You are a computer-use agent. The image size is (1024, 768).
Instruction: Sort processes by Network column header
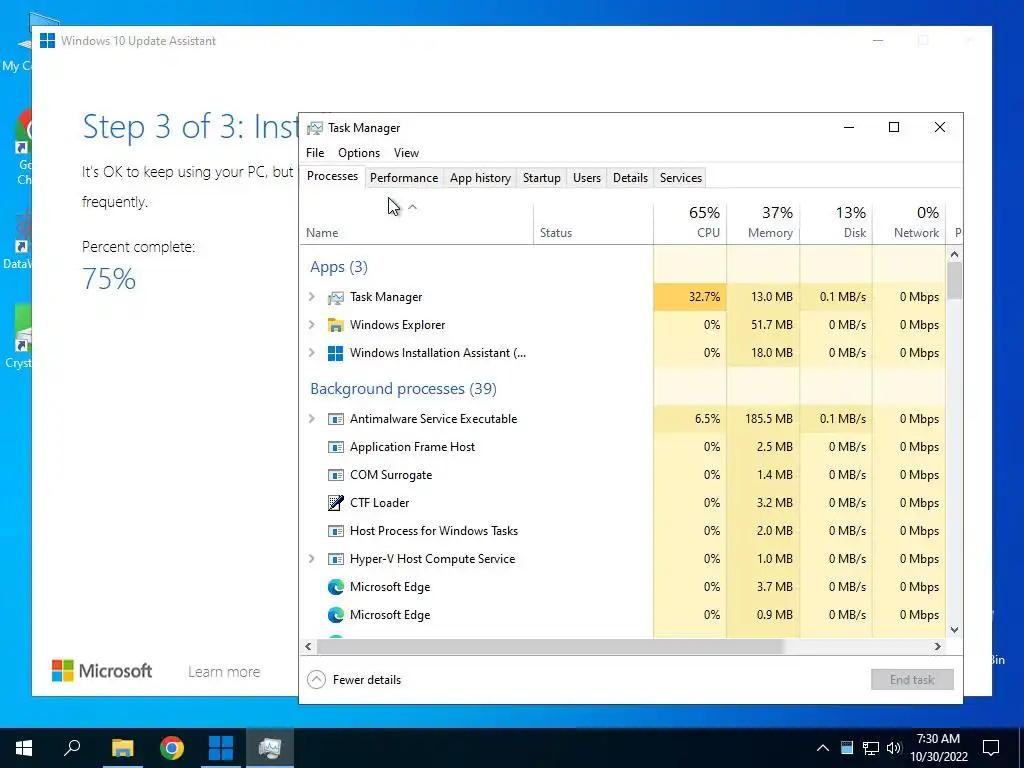click(x=909, y=222)
